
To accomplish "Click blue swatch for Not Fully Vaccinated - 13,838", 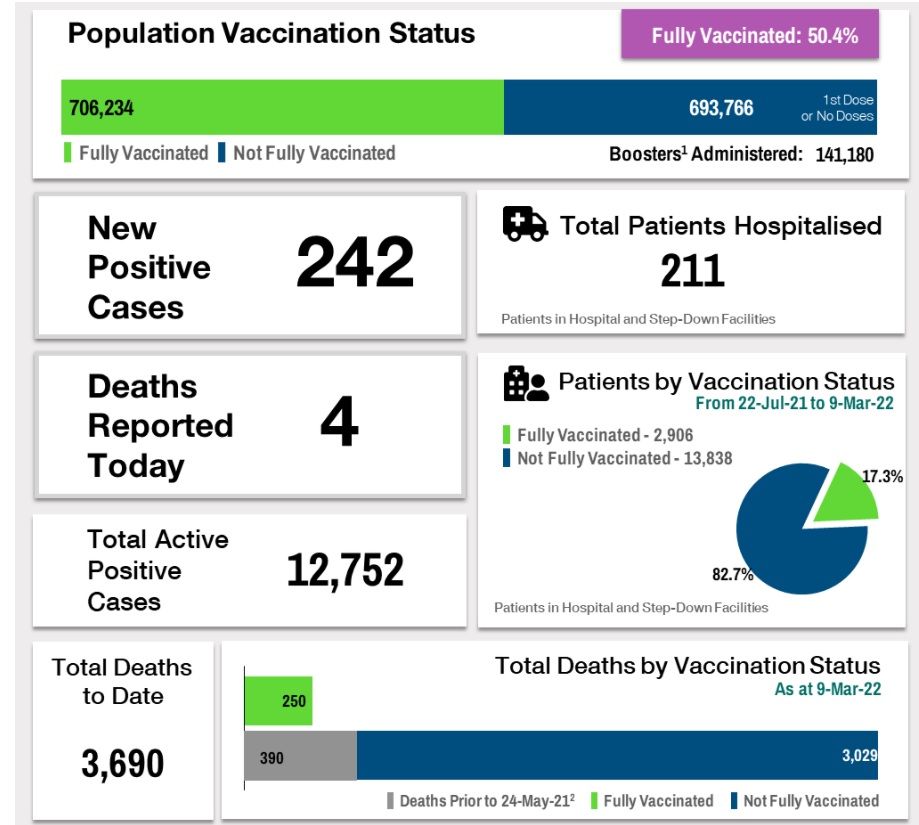I will click(507, 458).
